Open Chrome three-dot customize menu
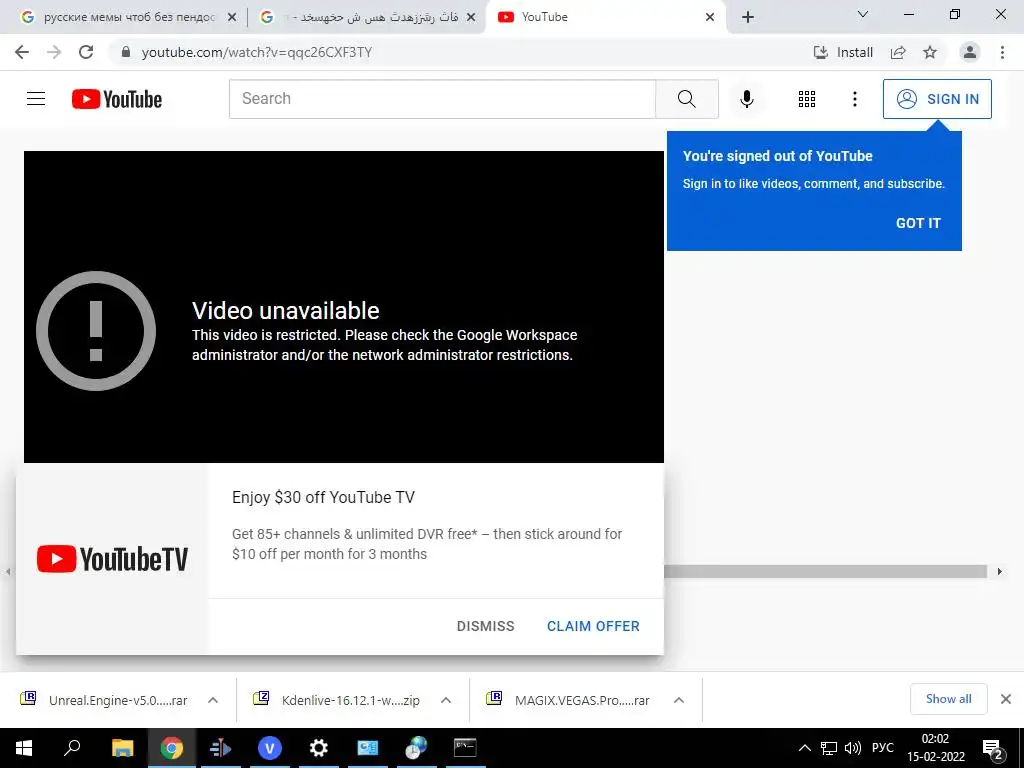 pos(1002,52)
